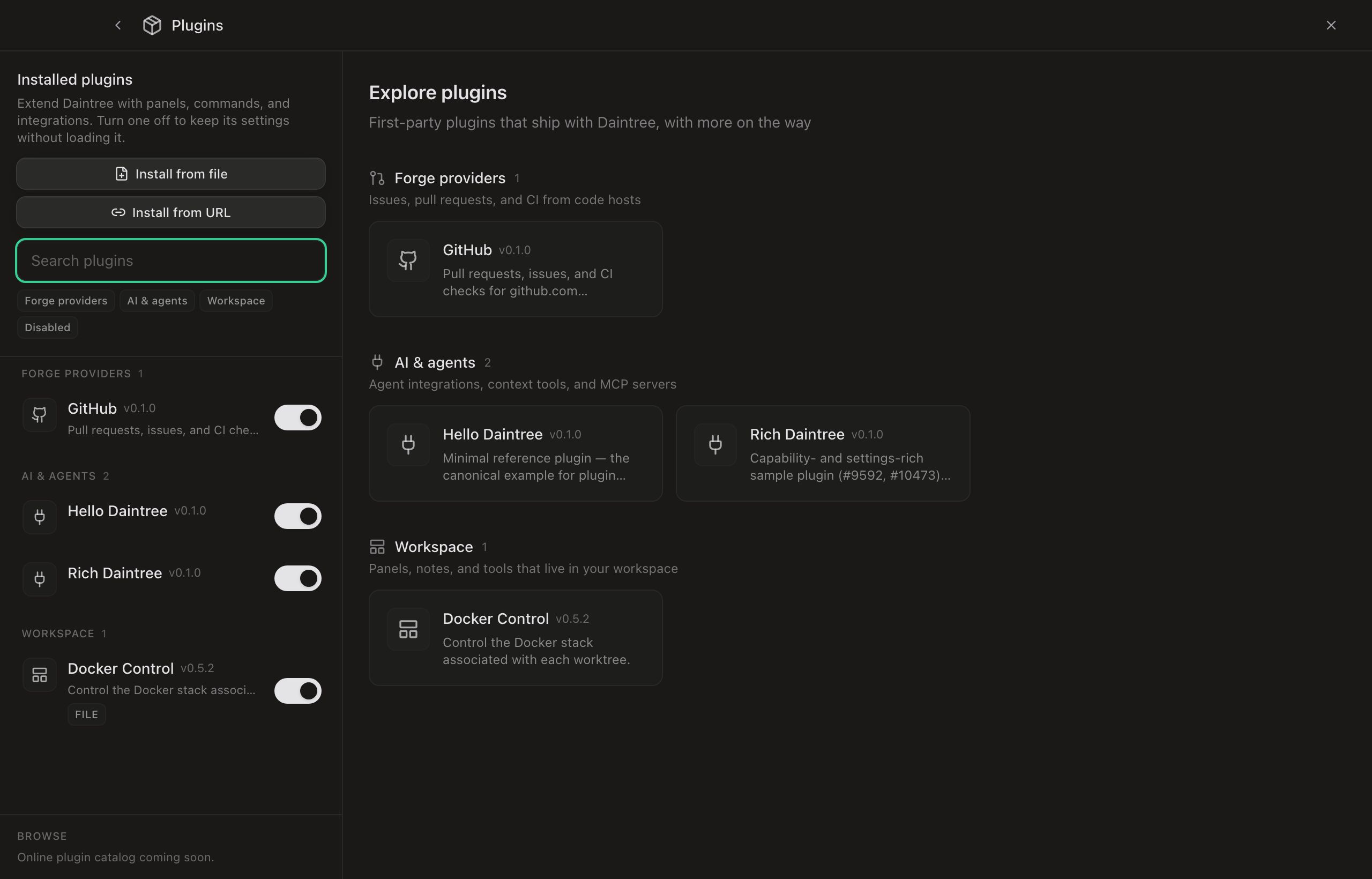Click plug icon on Rich Daintree card

coord(715,445)
